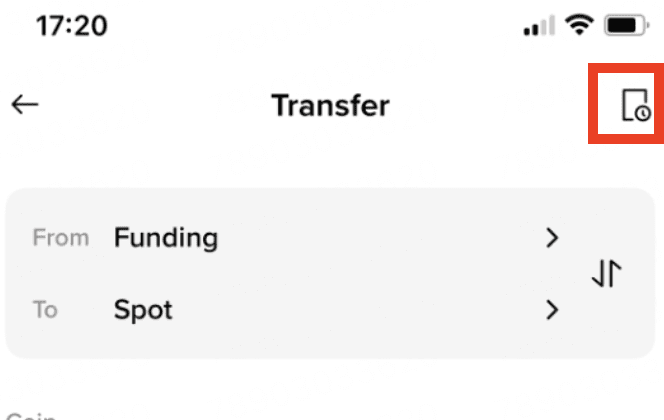Swap the From and To accounts
Viewport: 664px width, 420px height.
click(607, 273)
